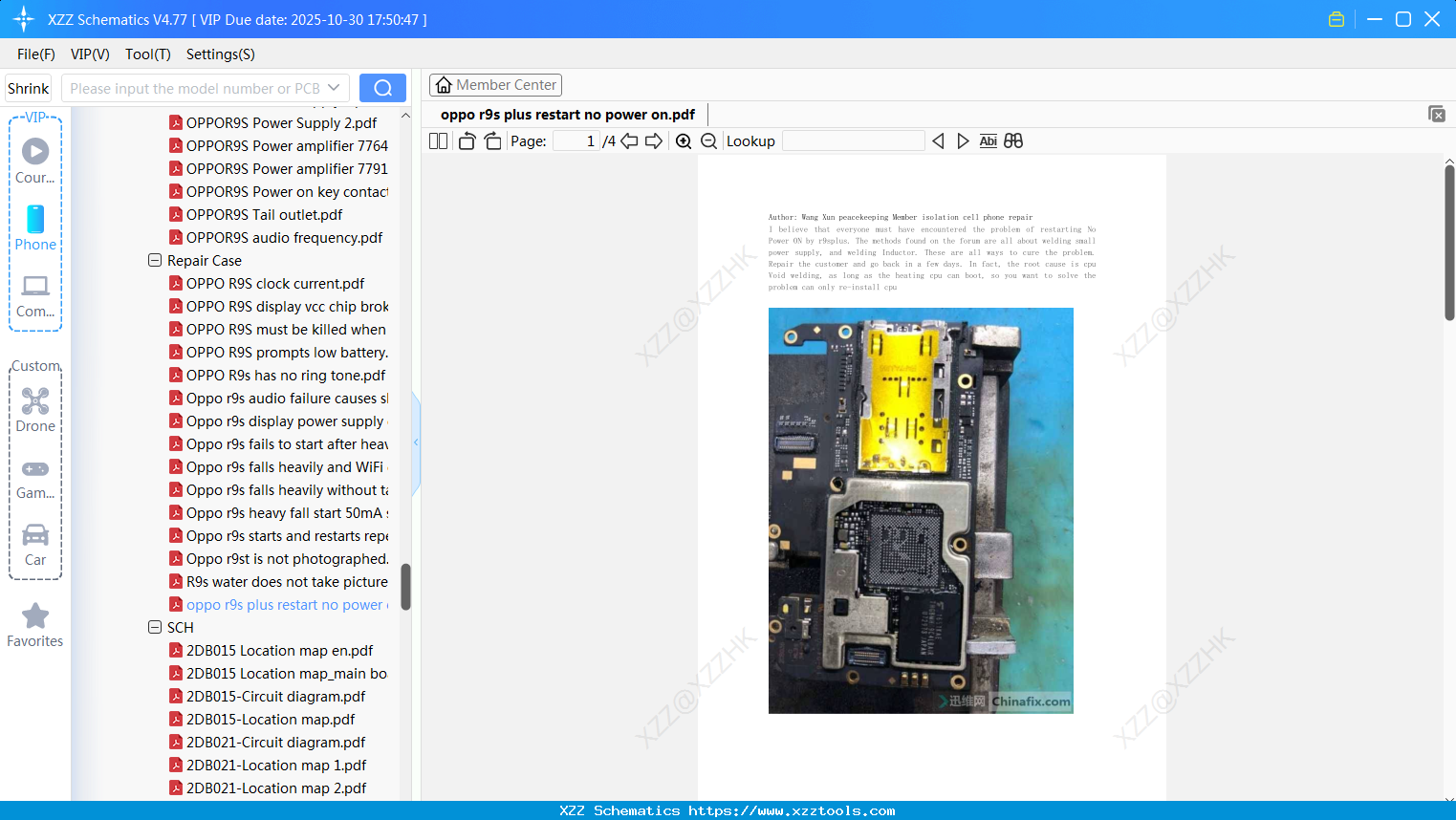
Task: Zoom in on the PDF document
Action: point(684,140)
